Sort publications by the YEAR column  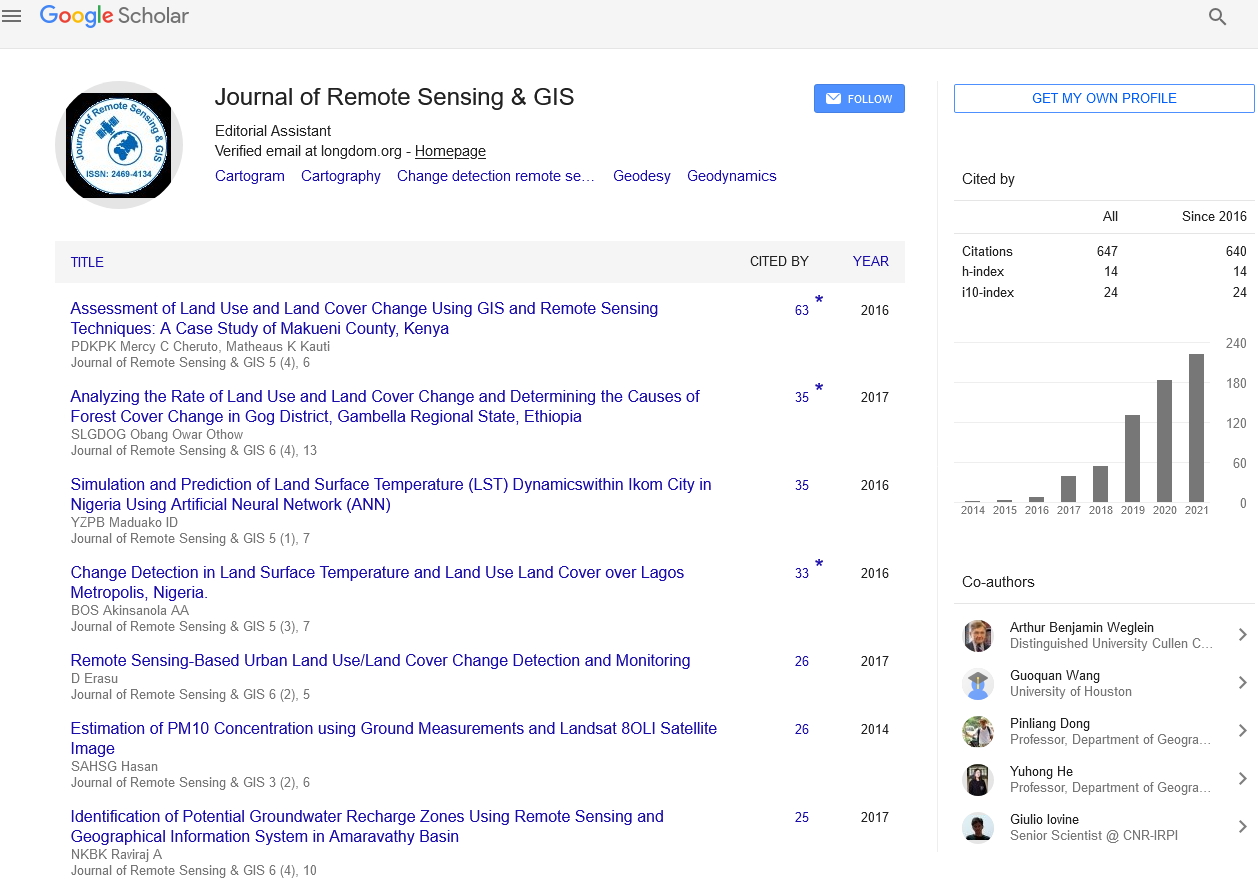coord(870,262)
